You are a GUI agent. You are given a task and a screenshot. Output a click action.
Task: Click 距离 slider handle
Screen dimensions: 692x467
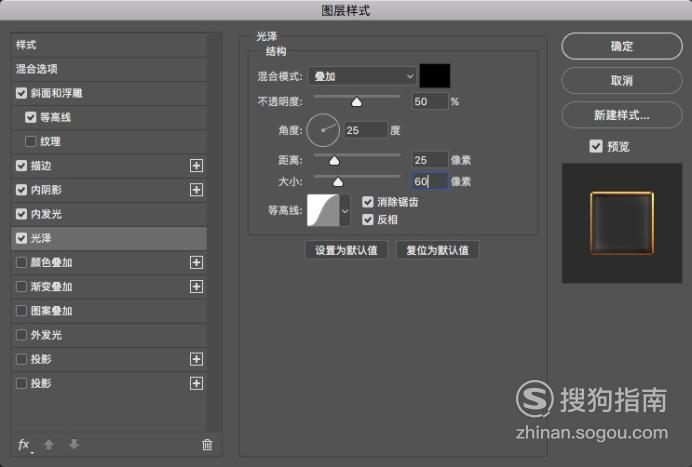pos(334,161)
